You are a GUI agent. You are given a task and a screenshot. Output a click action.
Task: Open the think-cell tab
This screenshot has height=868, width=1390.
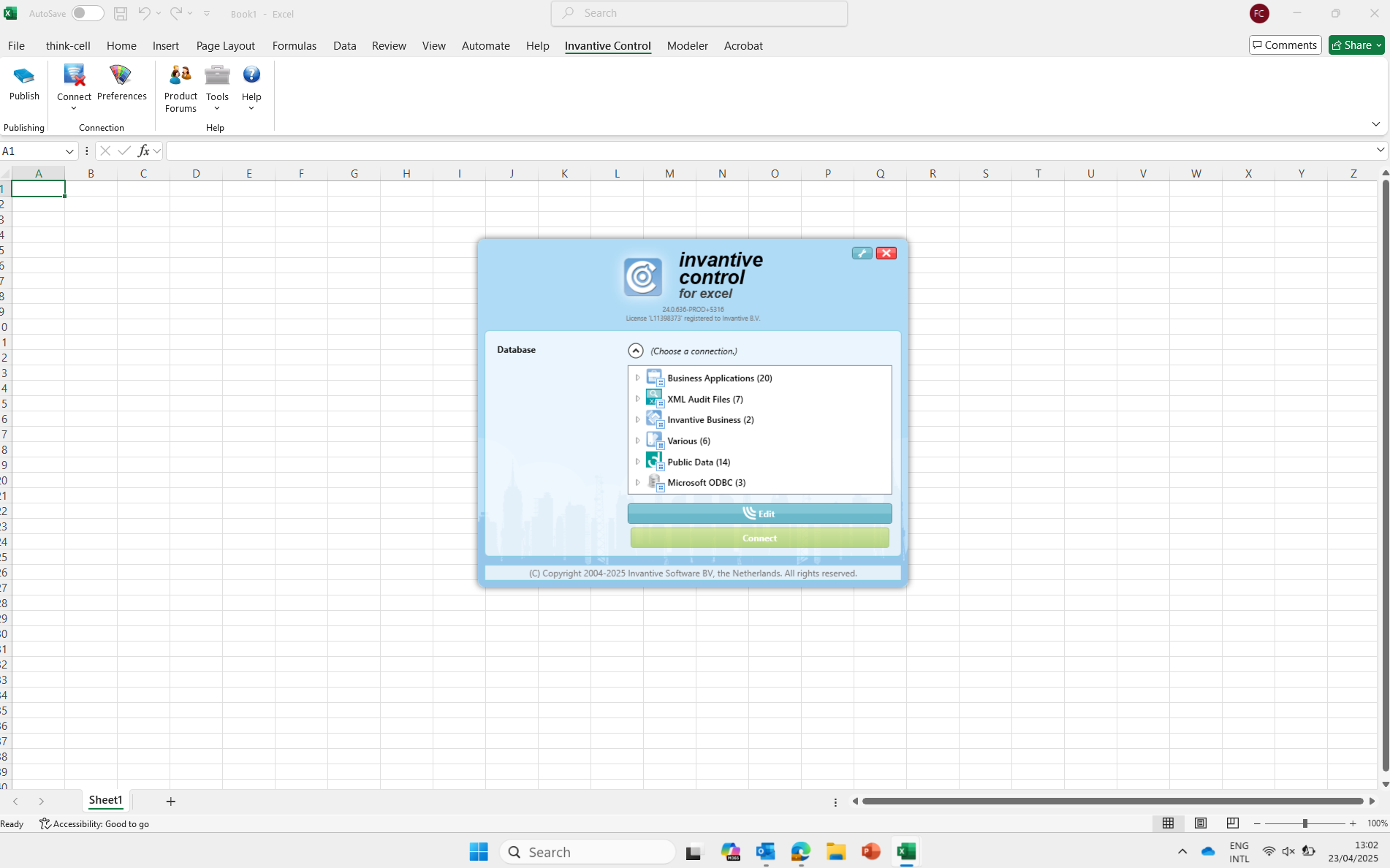68,45
